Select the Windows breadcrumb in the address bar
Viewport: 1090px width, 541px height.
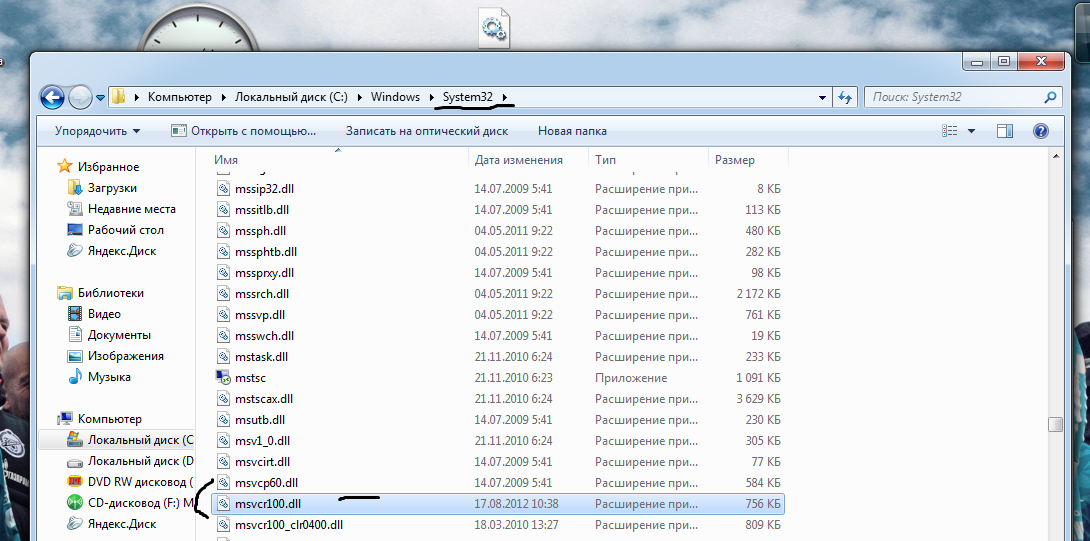coord(395,97)
